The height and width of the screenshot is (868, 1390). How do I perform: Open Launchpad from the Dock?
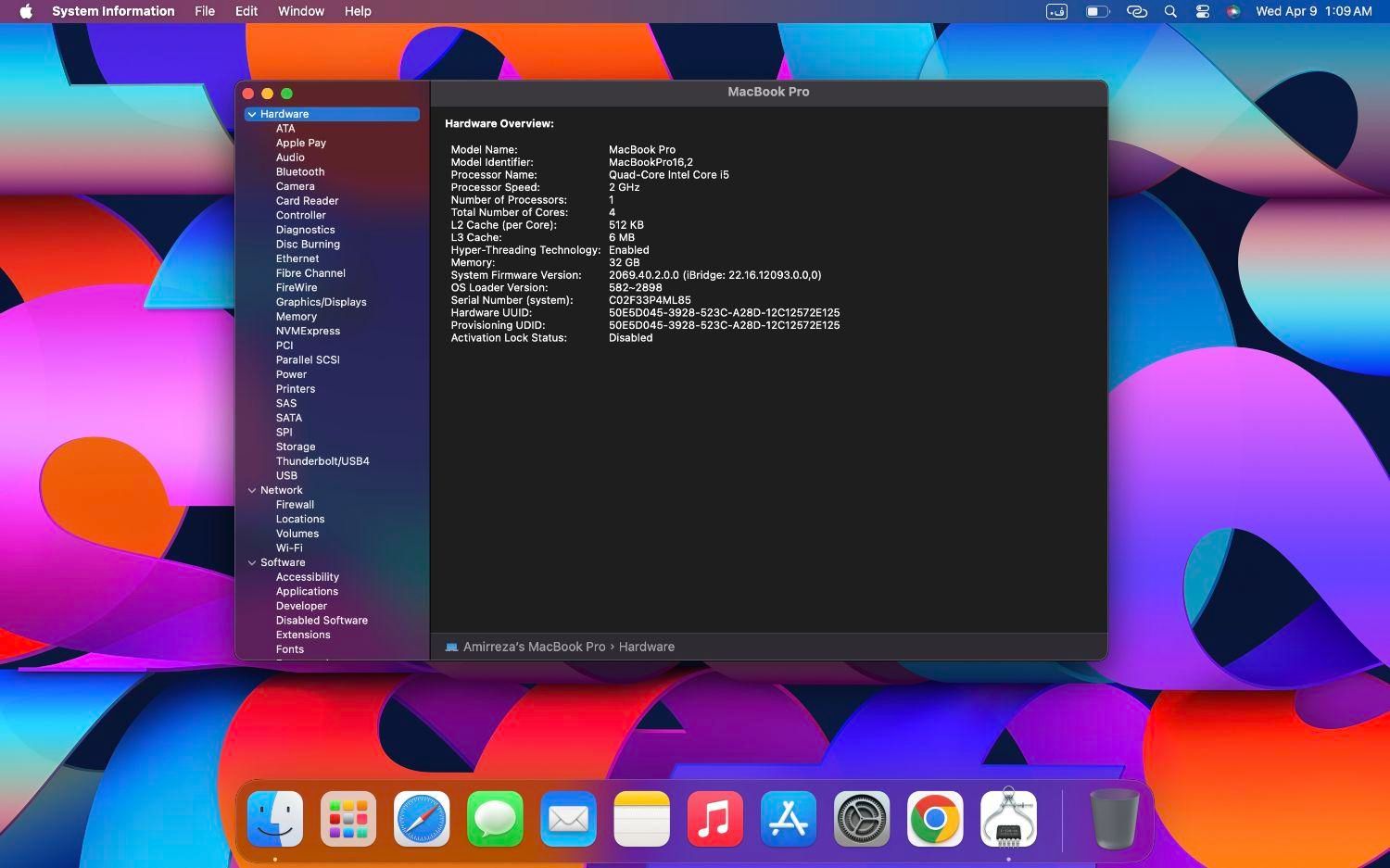[348, 819]
